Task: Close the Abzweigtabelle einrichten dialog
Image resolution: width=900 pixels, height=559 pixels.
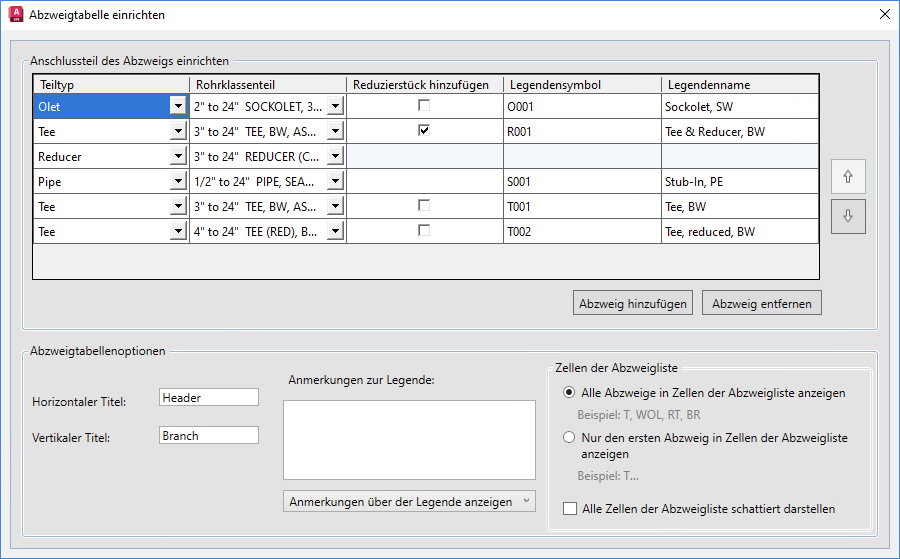Action: pyautogui.click(x=883, y=15)
